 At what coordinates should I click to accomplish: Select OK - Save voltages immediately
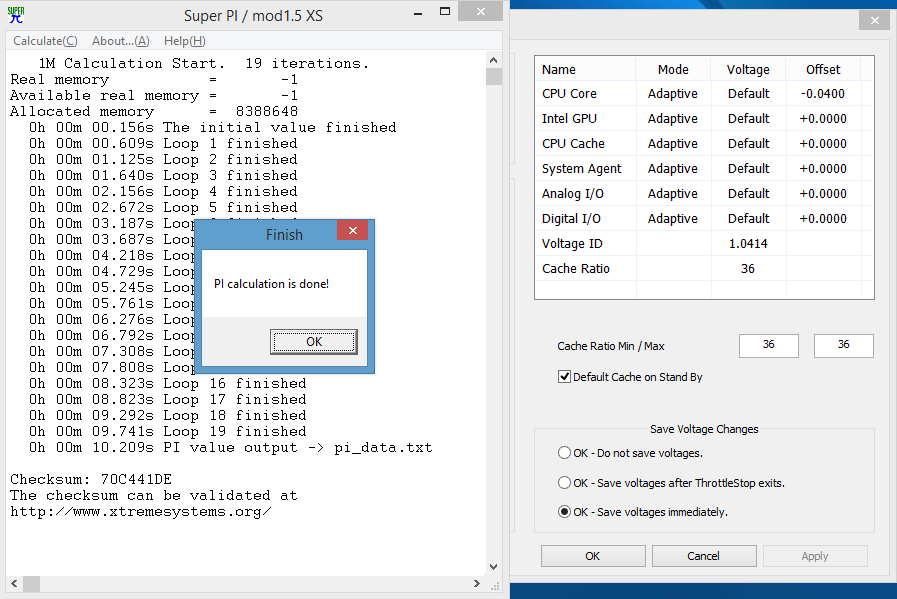[564, 511]
